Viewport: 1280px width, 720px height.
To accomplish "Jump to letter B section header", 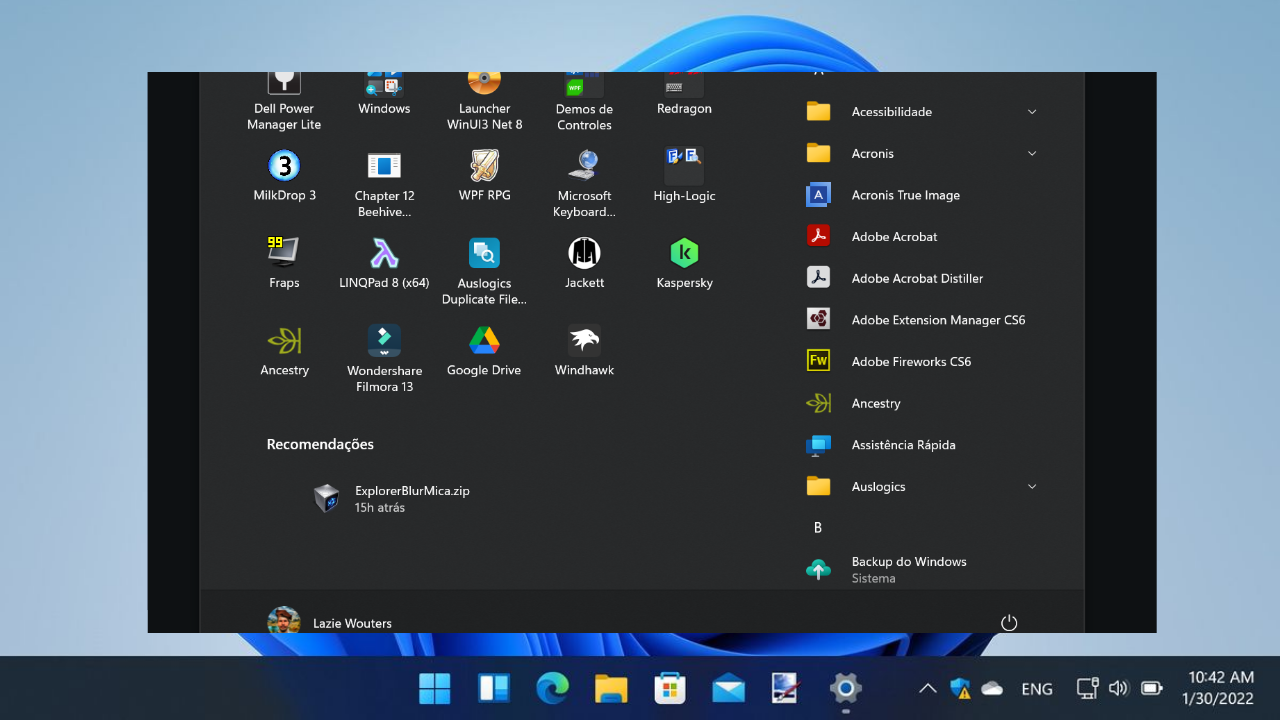I will [818, 528].
